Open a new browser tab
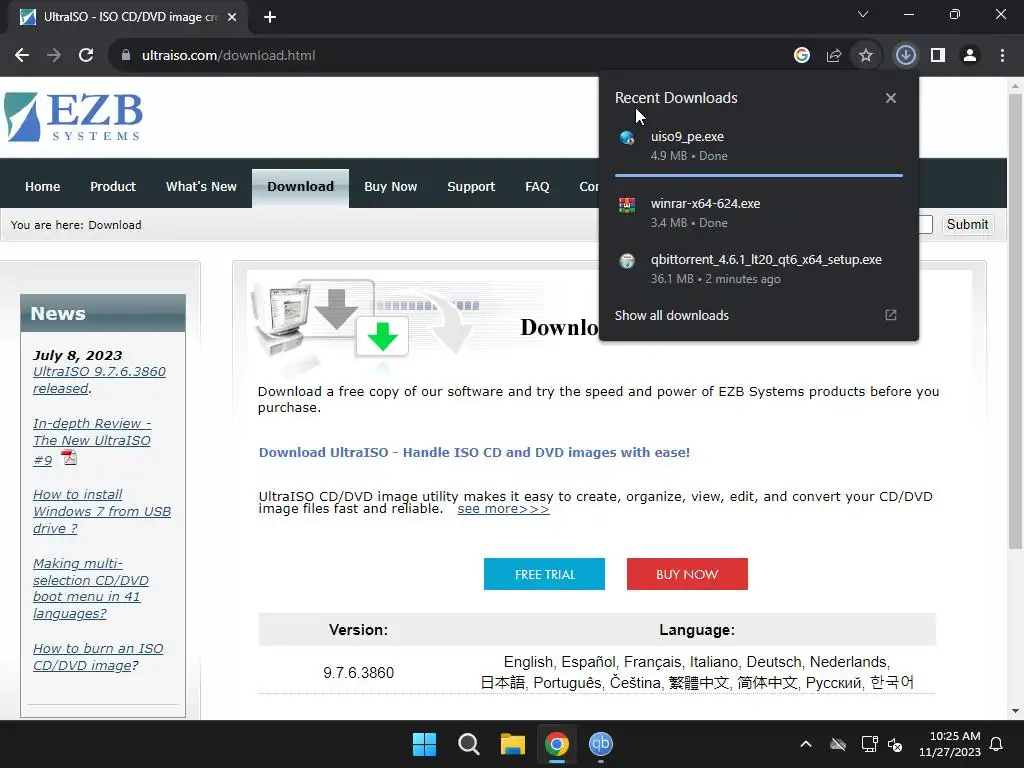Viewport: 1024px width, 768px height. (270, 17)
